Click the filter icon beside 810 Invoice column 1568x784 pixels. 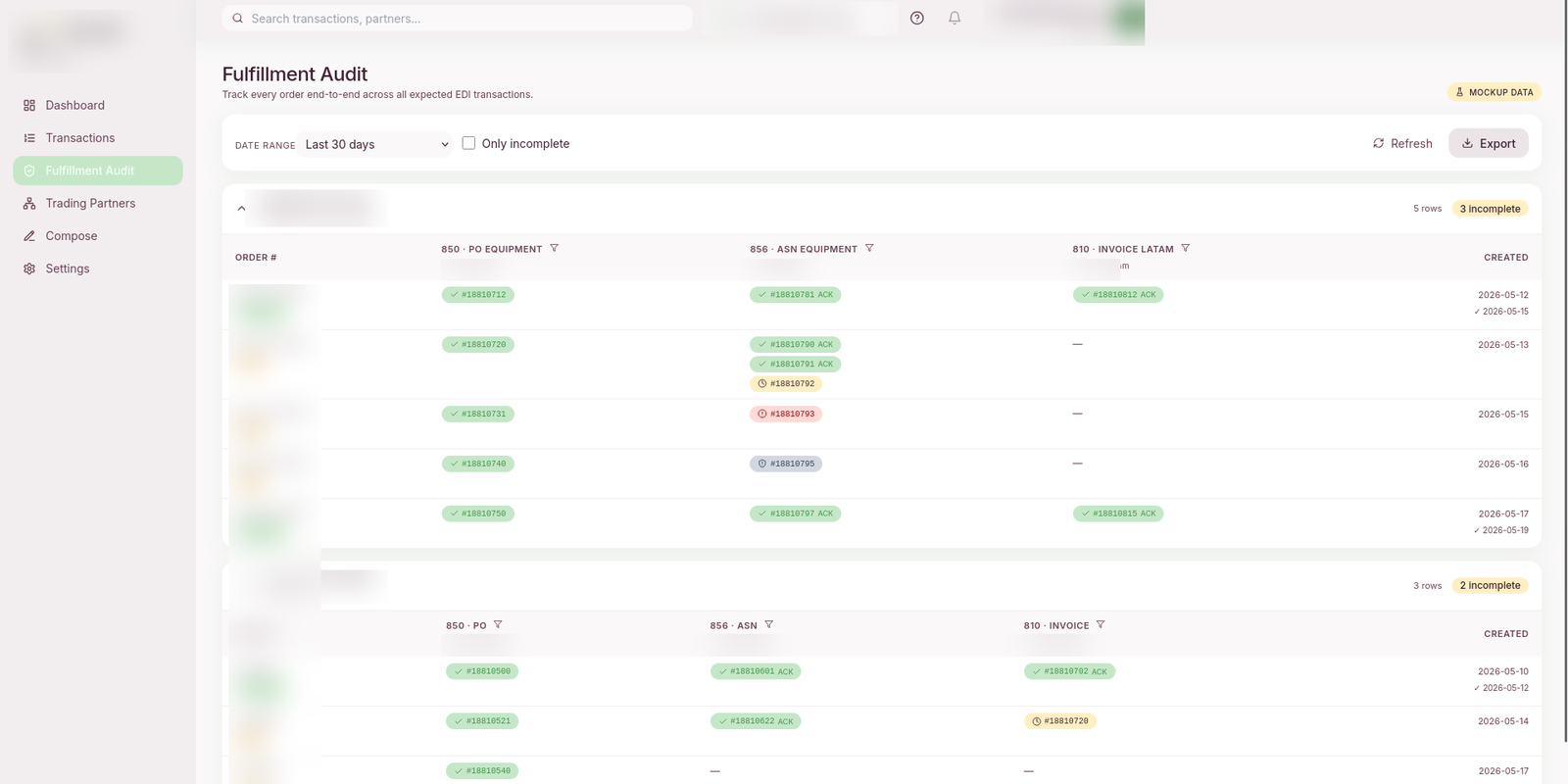click(1101, 625)
